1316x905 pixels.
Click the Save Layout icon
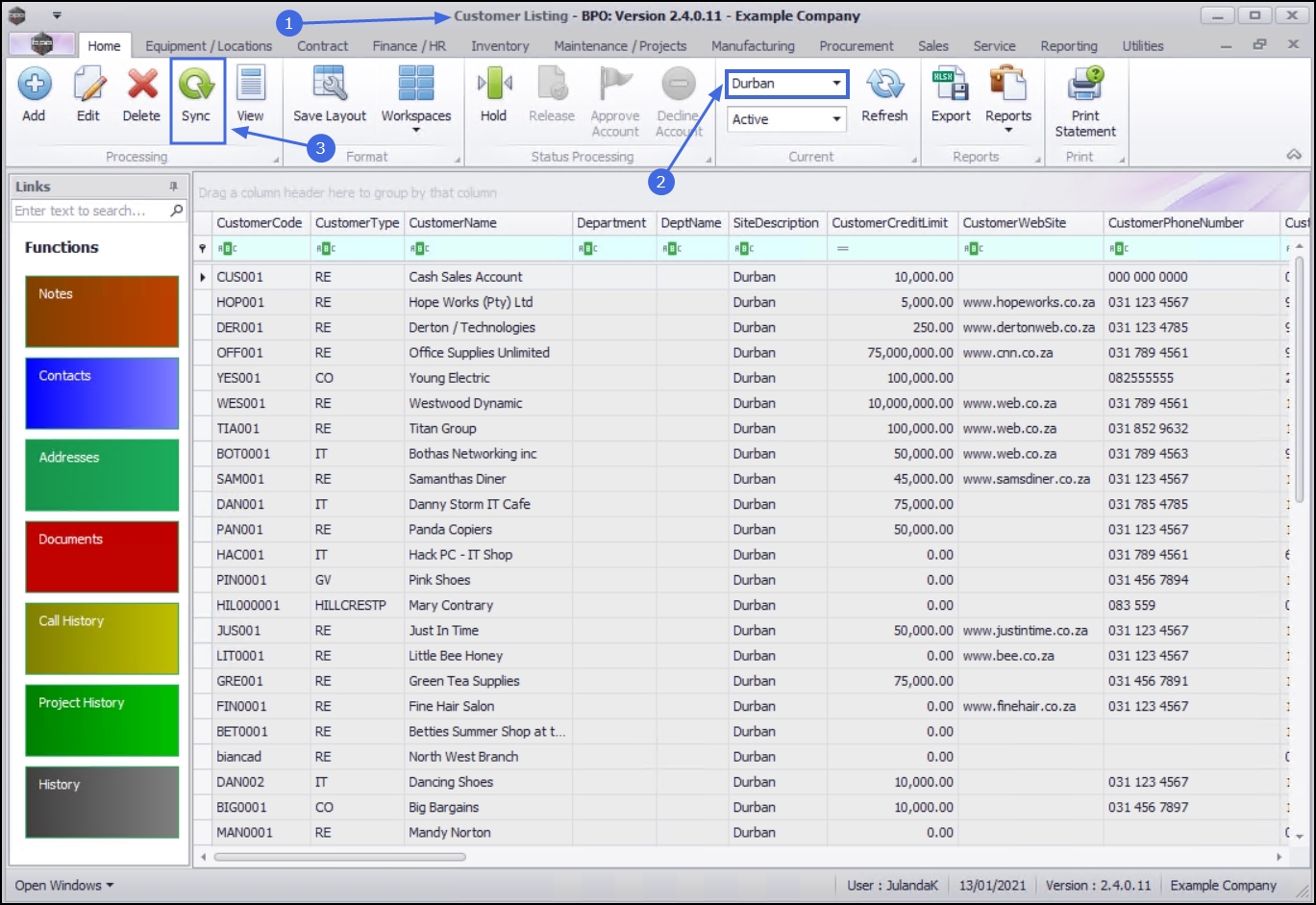tap(330, 85)
